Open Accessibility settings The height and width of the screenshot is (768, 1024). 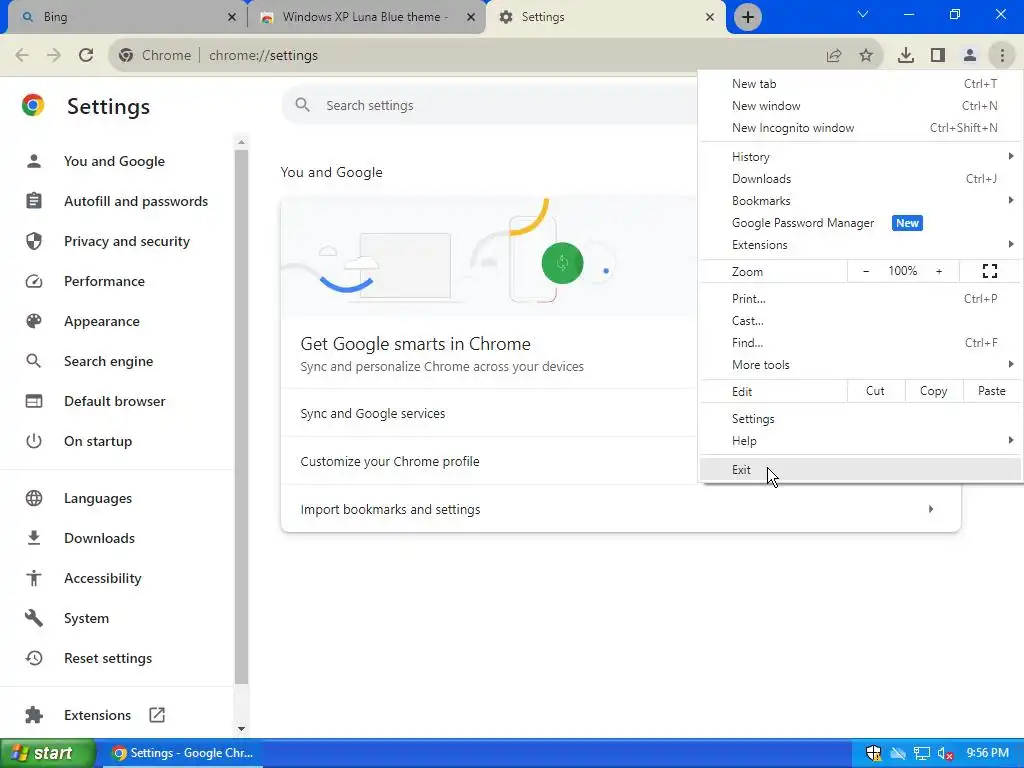[x=103, y=578]
